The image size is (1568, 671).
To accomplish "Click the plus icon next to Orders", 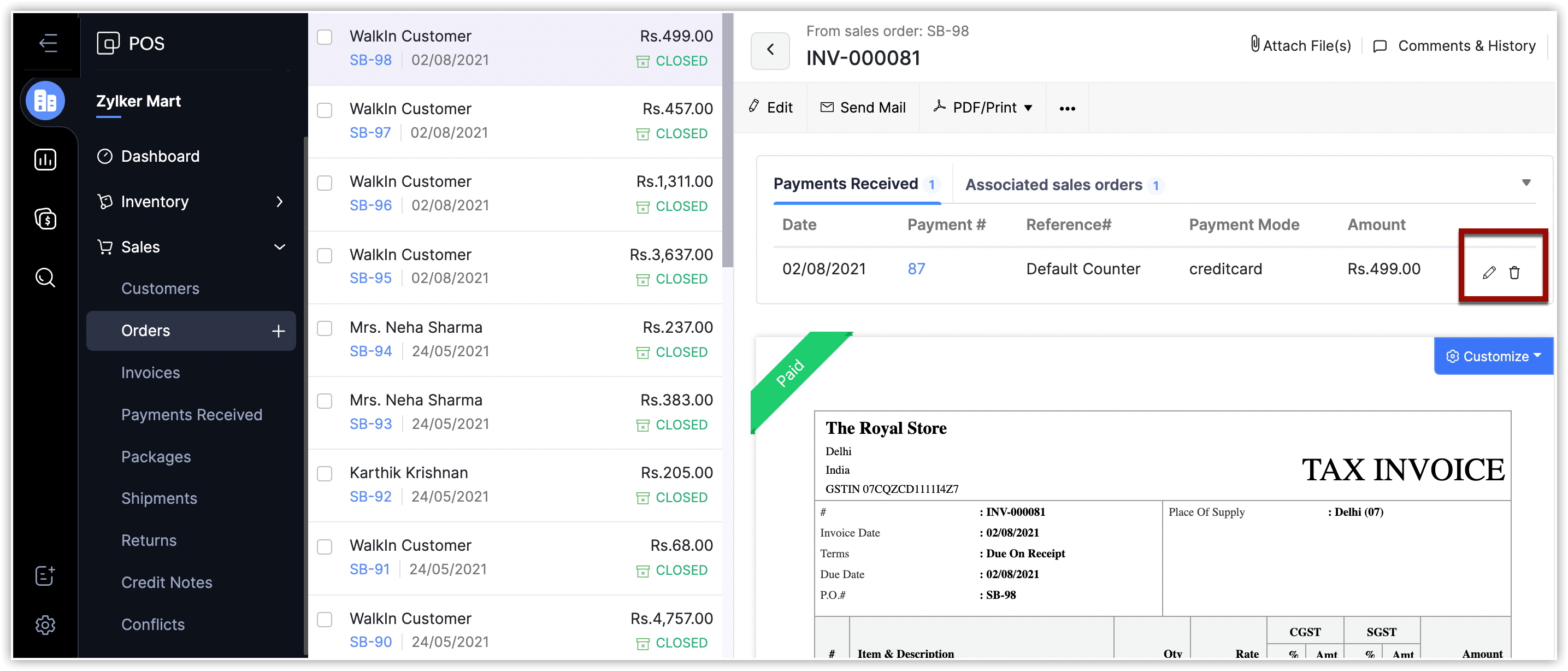I will (x=278, y=331).
